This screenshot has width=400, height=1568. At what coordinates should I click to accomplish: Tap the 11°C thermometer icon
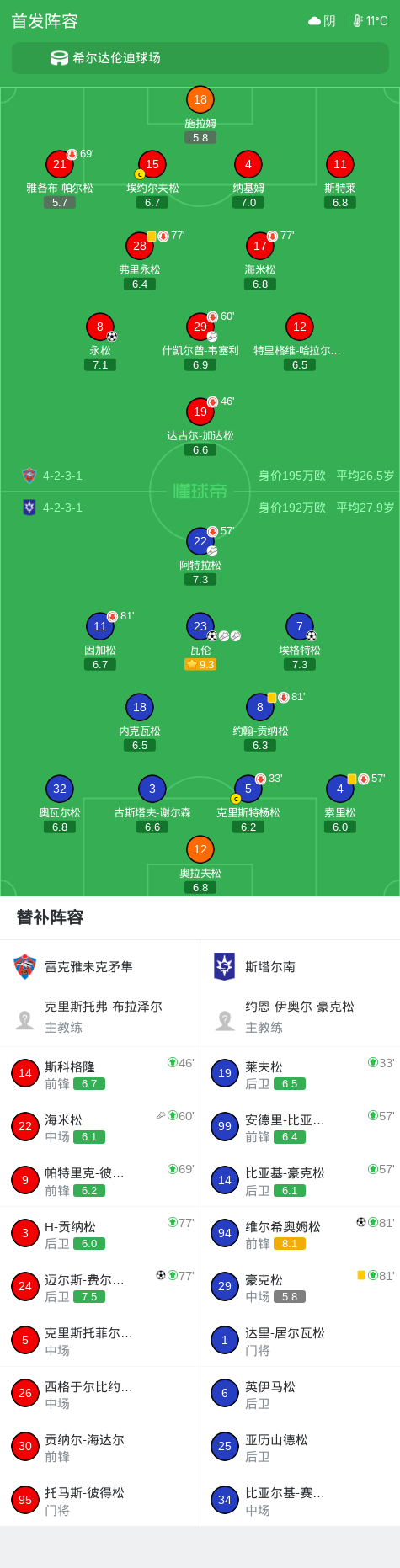pyautogui.click(x=358, y=21)
